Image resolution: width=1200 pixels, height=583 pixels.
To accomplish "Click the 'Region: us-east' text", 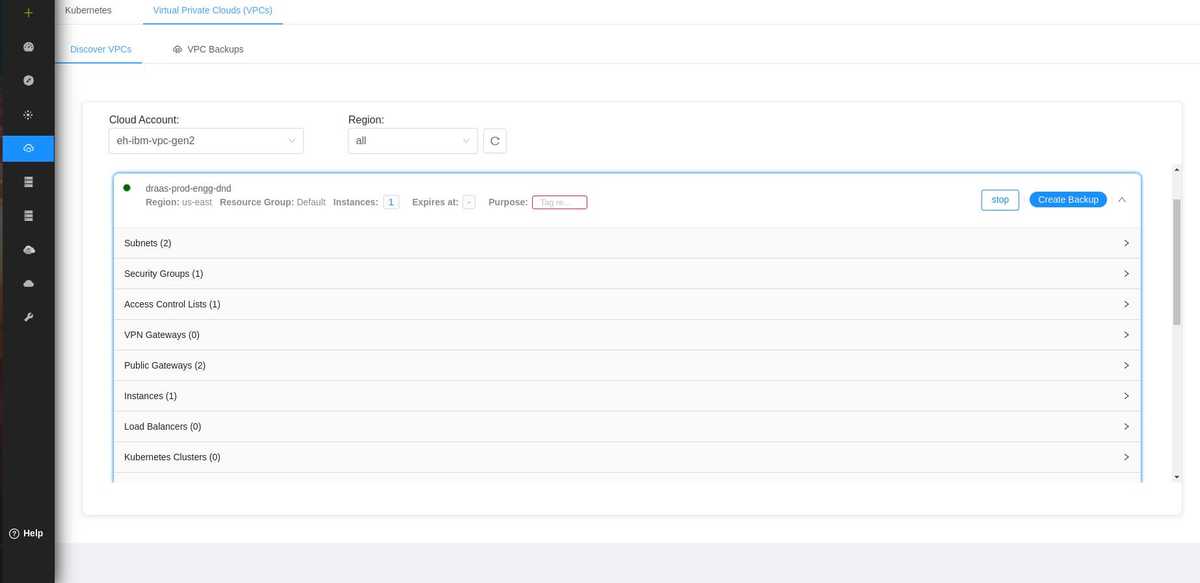I will click(x=179, y=202).
